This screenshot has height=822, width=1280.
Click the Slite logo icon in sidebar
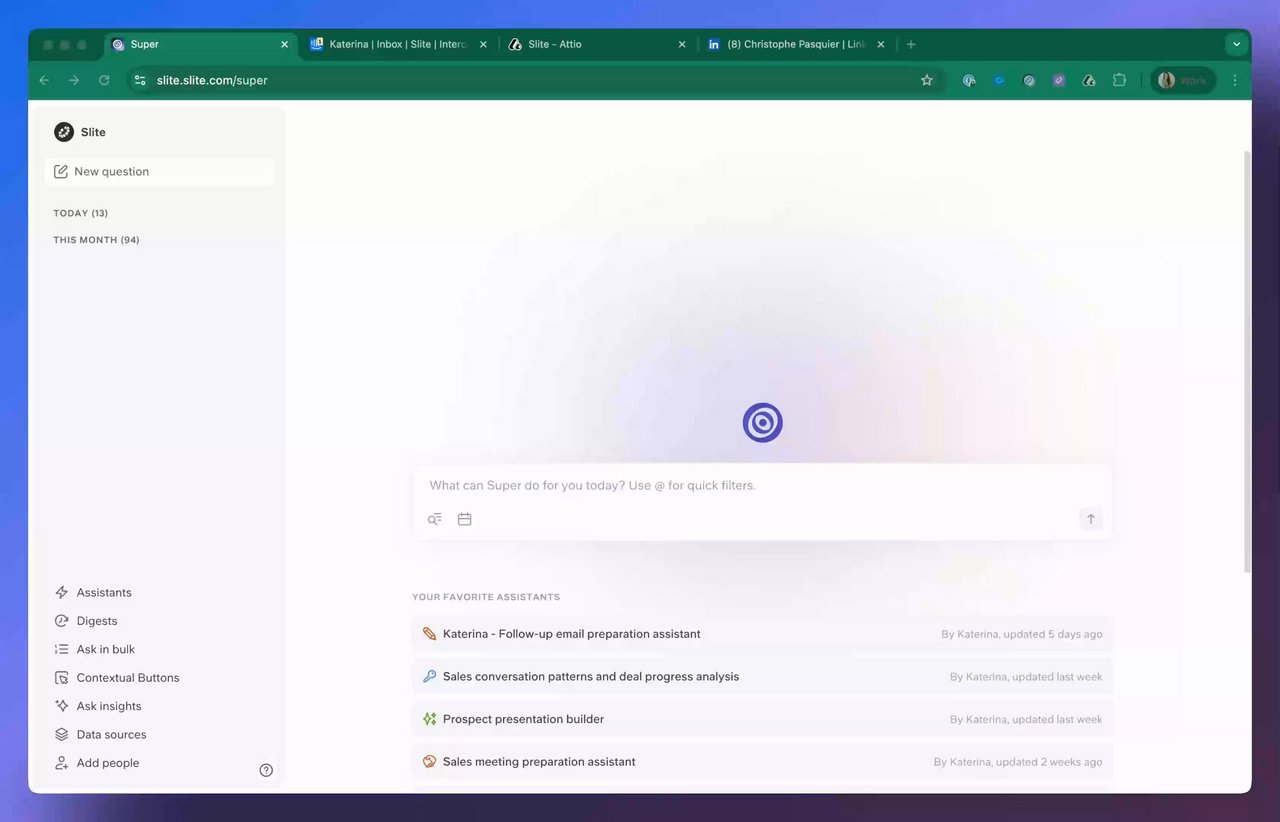[64, 132]
